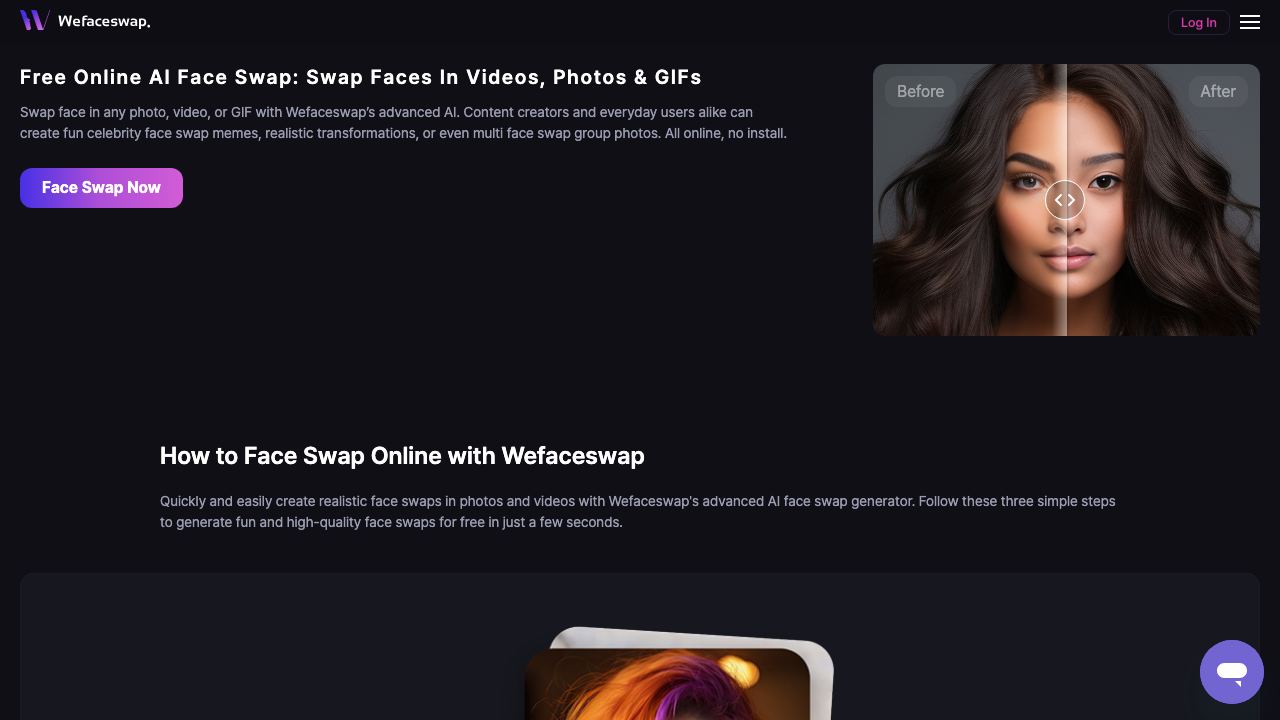Viewport: 1280px width, 720px height.
Task: Open the hamburger menu icon
Action: 1250,22
